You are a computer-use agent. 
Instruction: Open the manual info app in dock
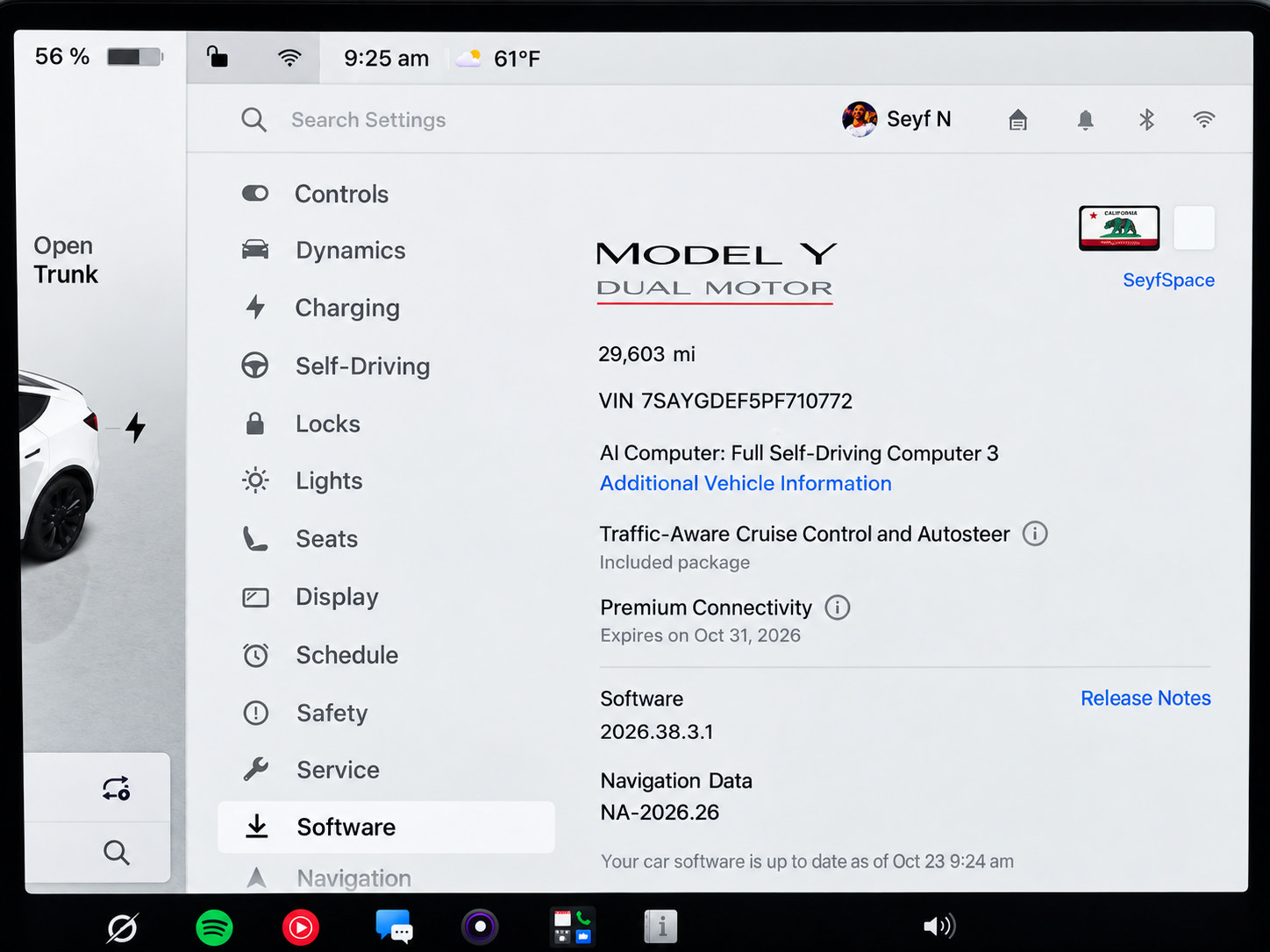(x=661, y=926)
